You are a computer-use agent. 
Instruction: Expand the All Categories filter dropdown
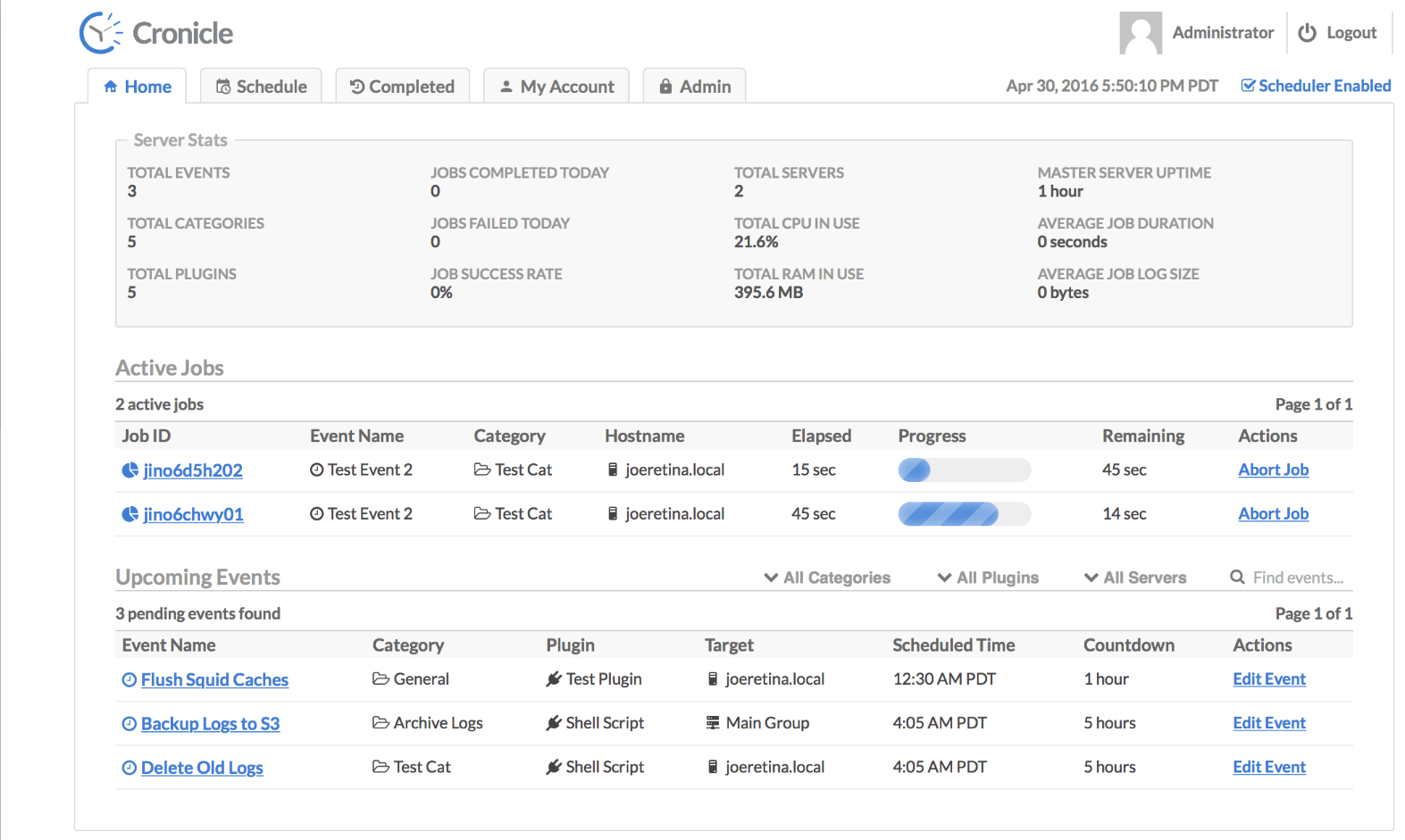(827, 578)
